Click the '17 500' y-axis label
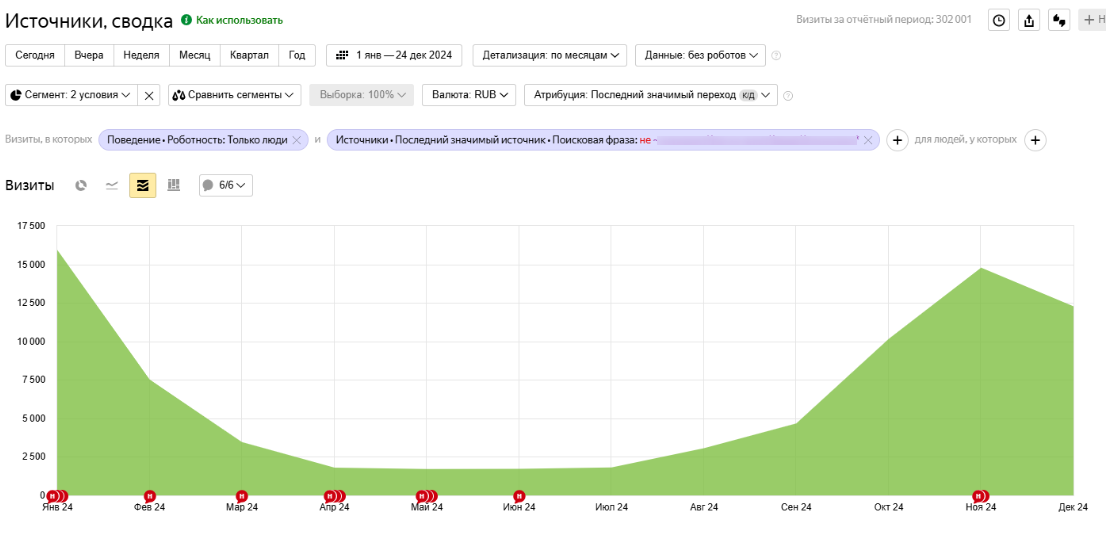 click(x=29, y=226)
